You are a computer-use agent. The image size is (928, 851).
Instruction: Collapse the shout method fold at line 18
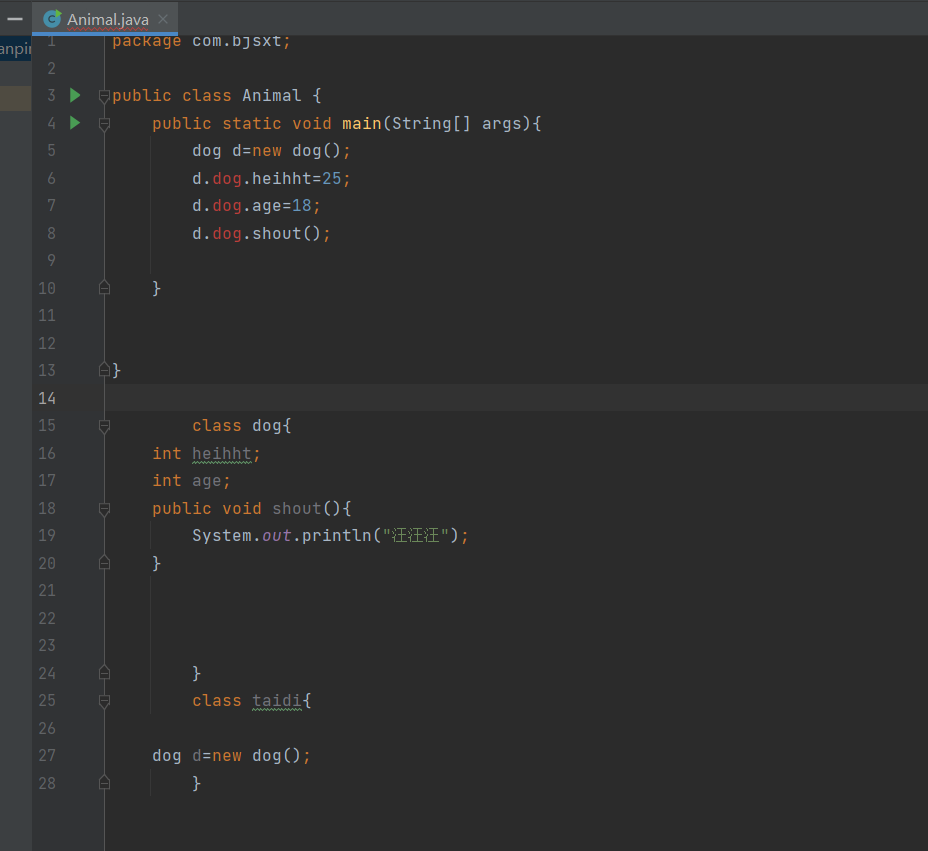[104, 509]
